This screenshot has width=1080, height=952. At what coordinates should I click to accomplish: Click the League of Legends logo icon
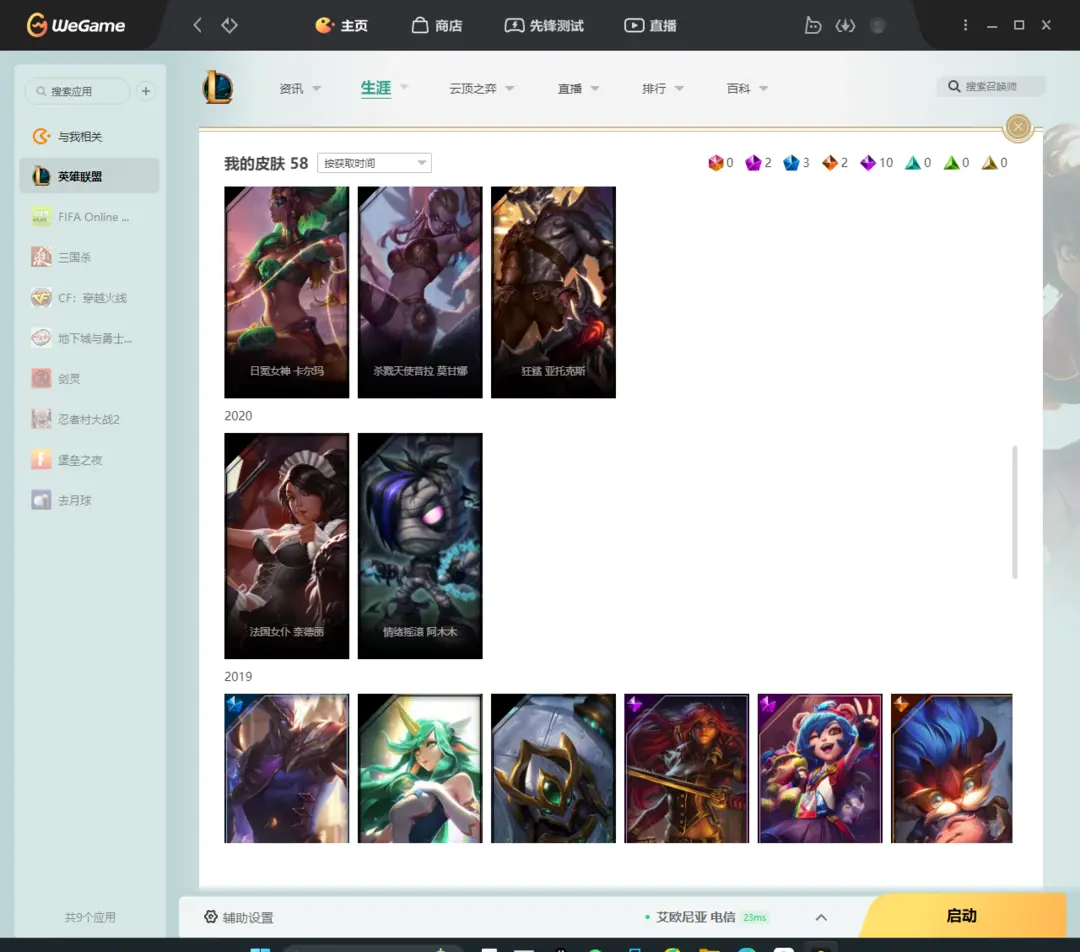tap(218, 87)
